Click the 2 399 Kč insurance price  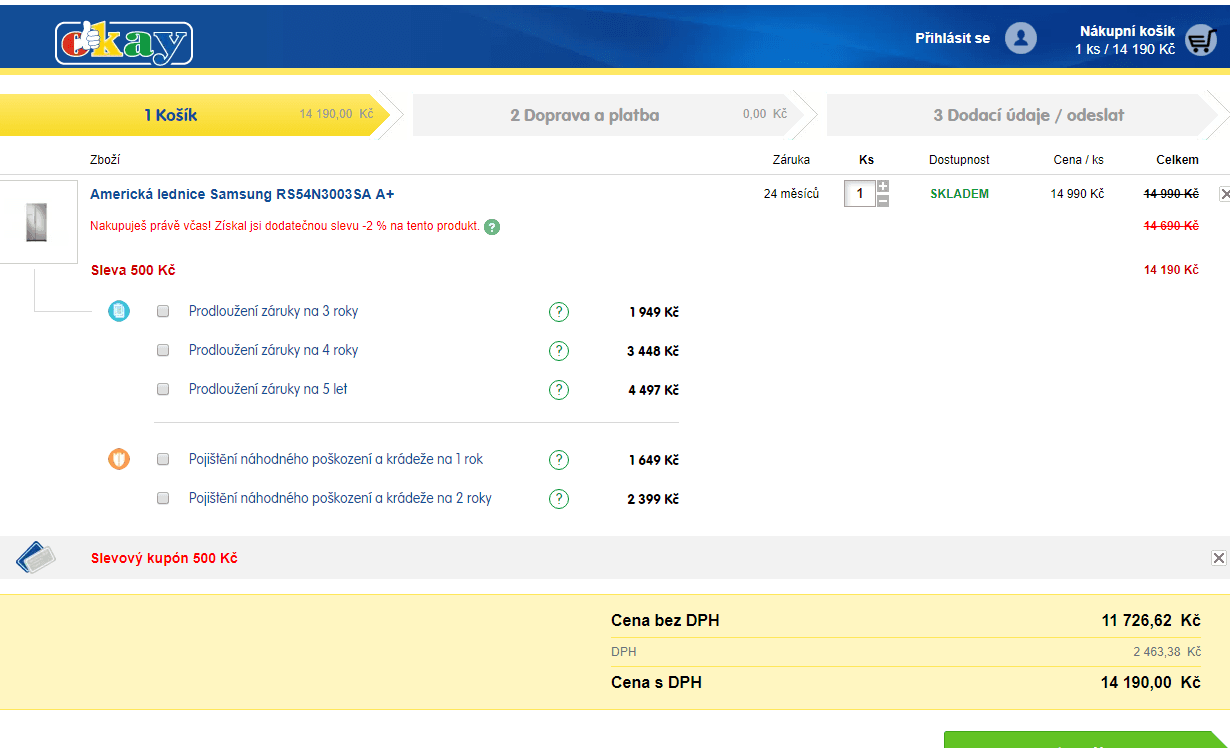(653, 500)
